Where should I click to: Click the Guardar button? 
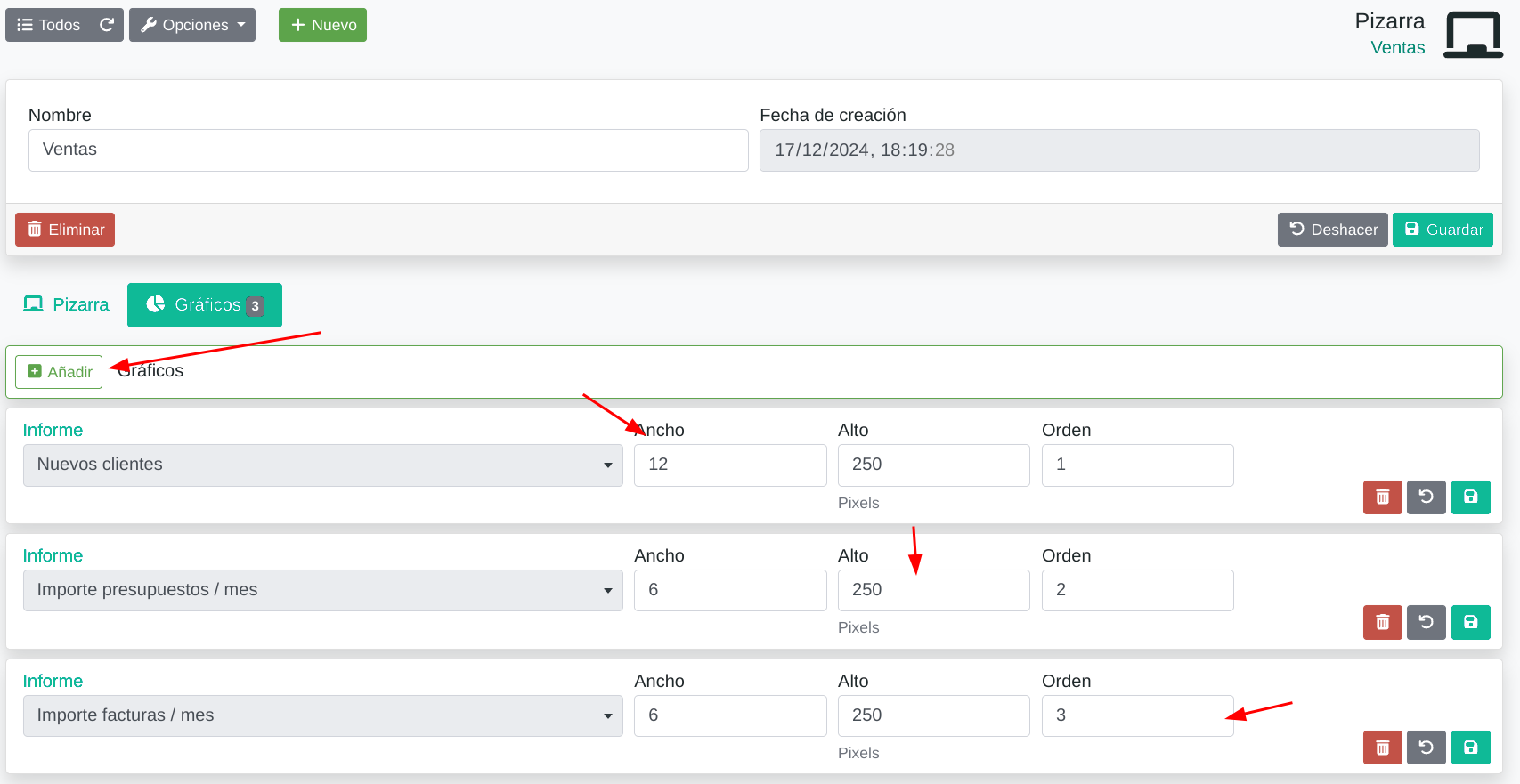coord(1443,230)
